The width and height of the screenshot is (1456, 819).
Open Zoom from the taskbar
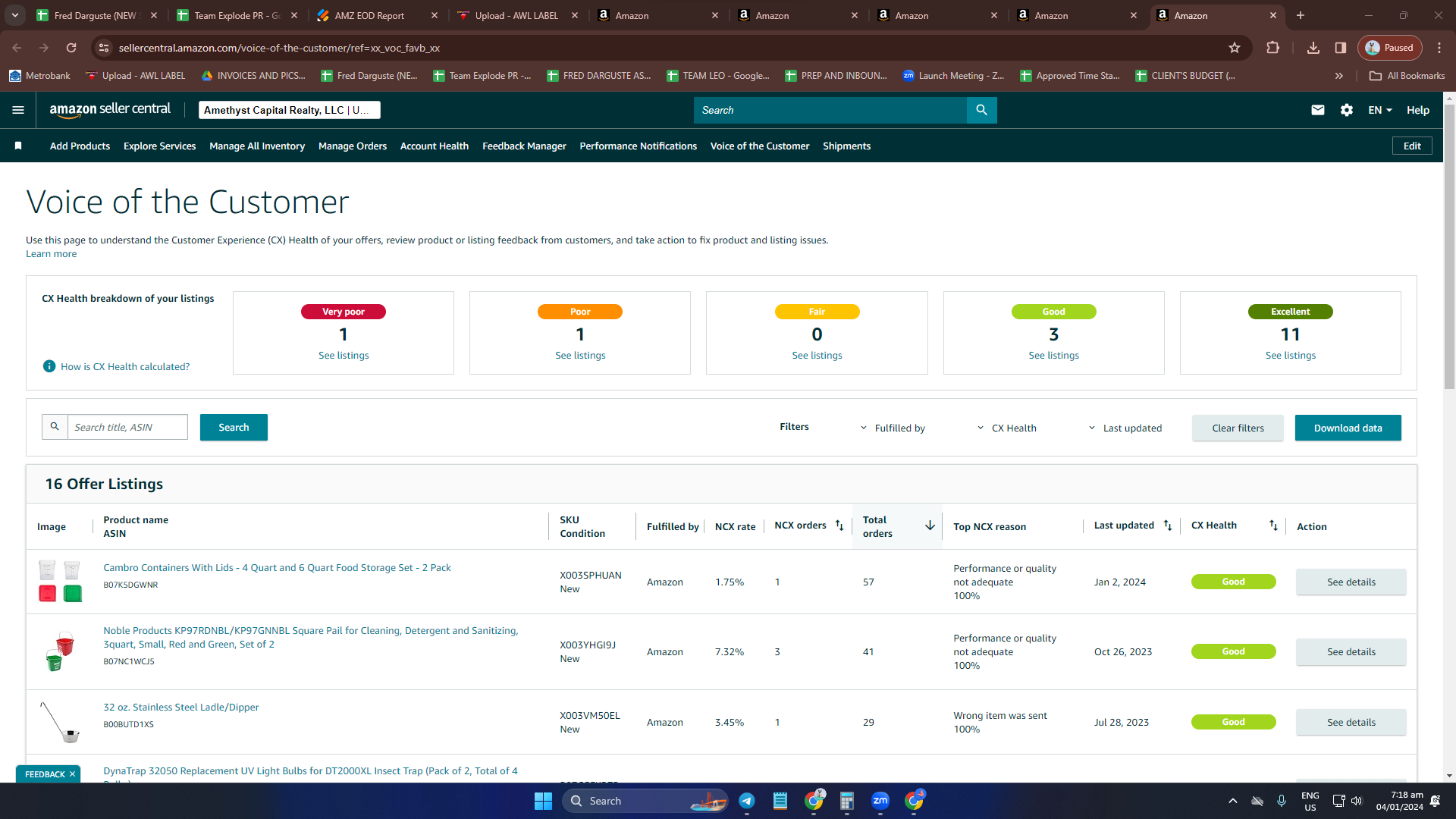coord(880,801)
